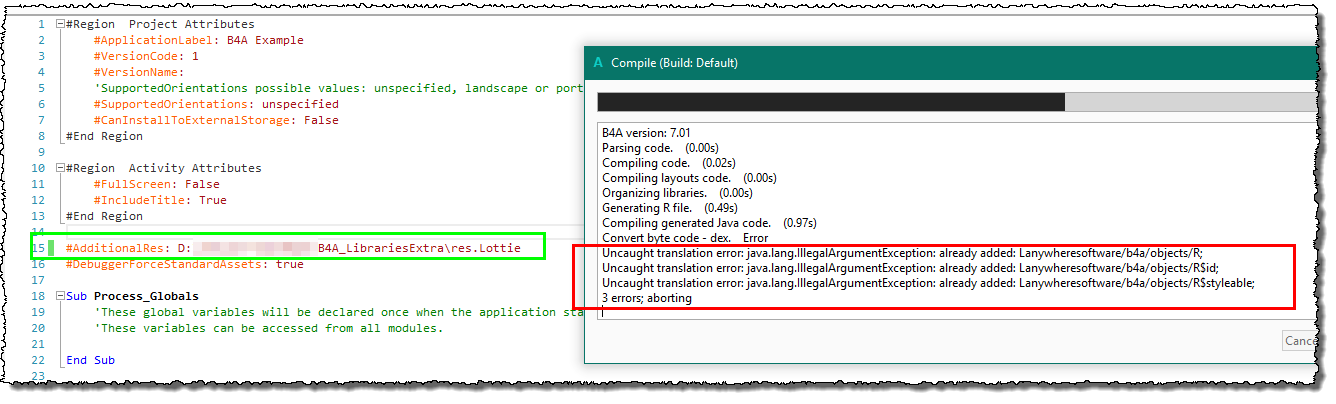1336x404 pixels.
Task: Click 'Convert byte code - dex. Error' line
Action: tap(685, 237)
